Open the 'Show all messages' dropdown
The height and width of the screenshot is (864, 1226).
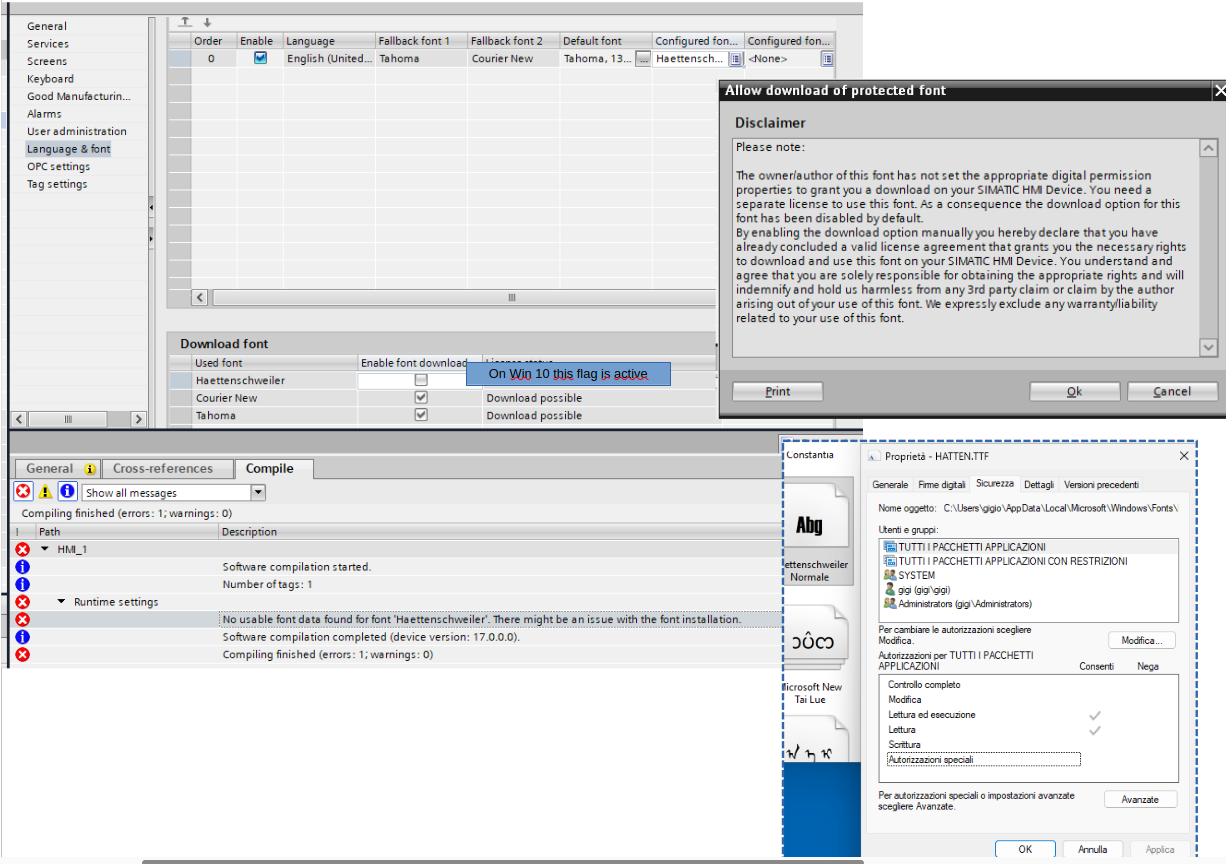258,492
